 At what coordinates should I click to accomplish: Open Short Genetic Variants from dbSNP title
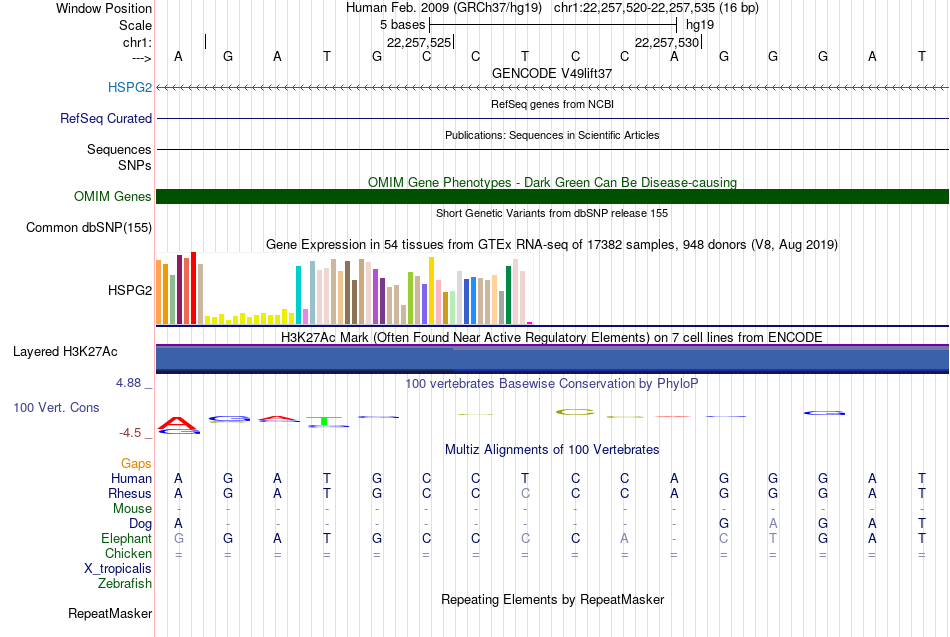(552, 213)
